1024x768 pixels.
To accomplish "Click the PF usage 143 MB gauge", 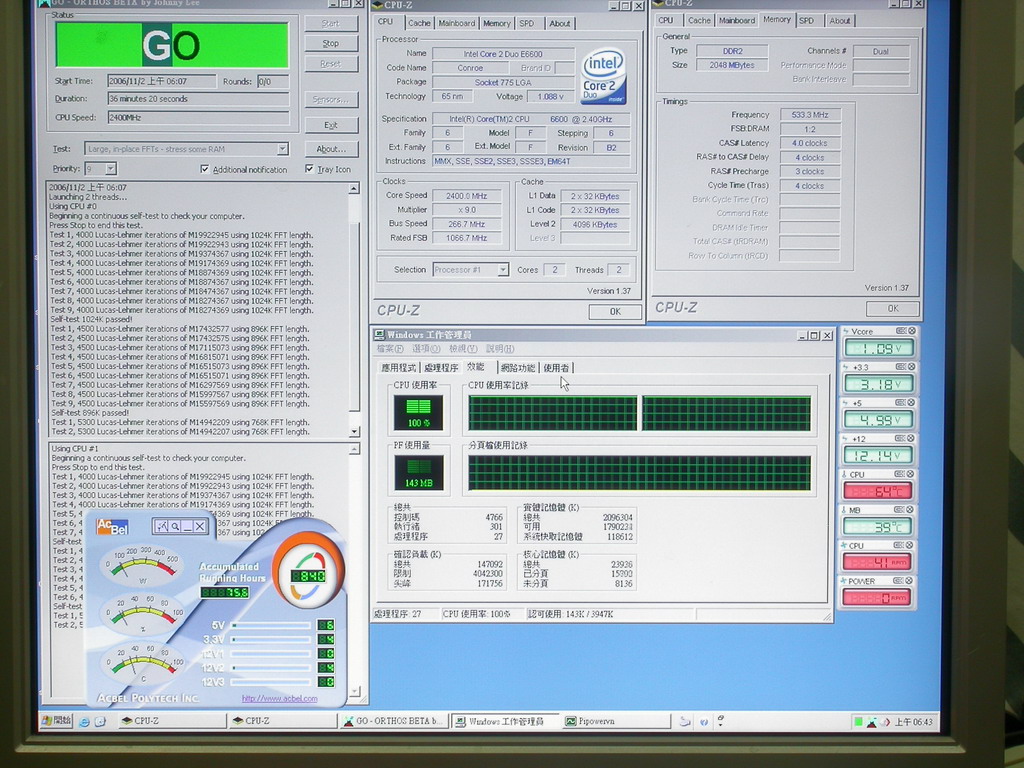I will tap(419, 473).
